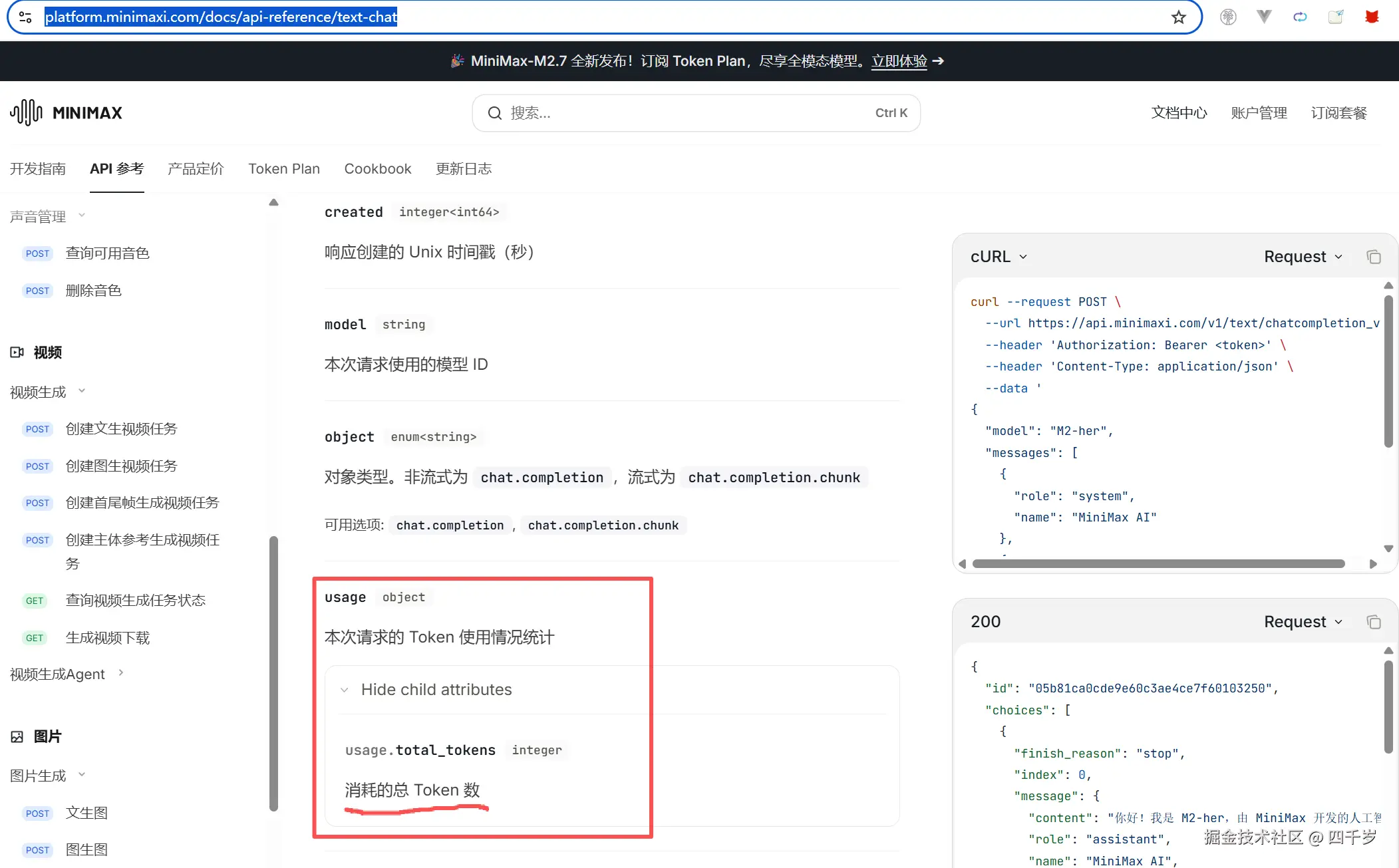Open the cURL language dropdown

998,257
